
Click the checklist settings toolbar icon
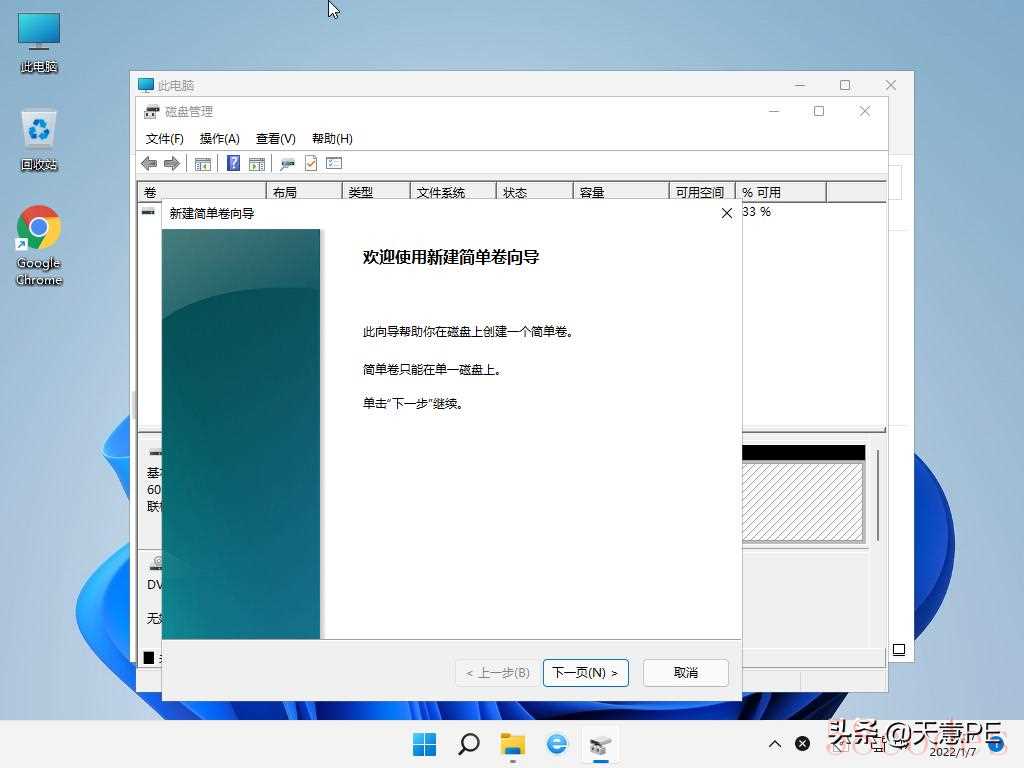click(334, 163)
